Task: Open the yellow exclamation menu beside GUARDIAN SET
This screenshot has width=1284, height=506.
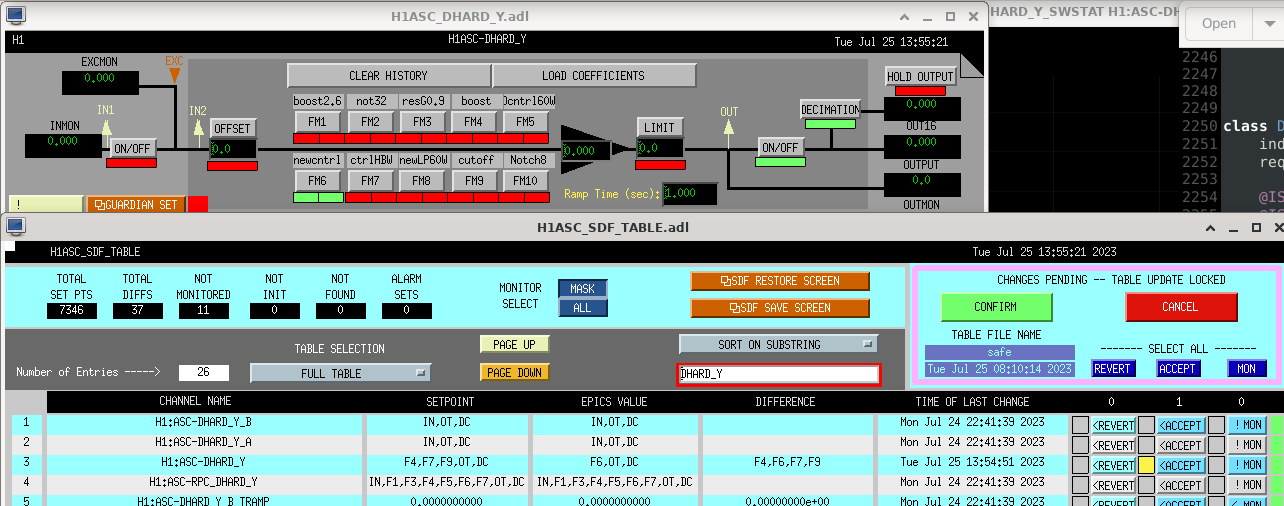Action: coord(45,204)
